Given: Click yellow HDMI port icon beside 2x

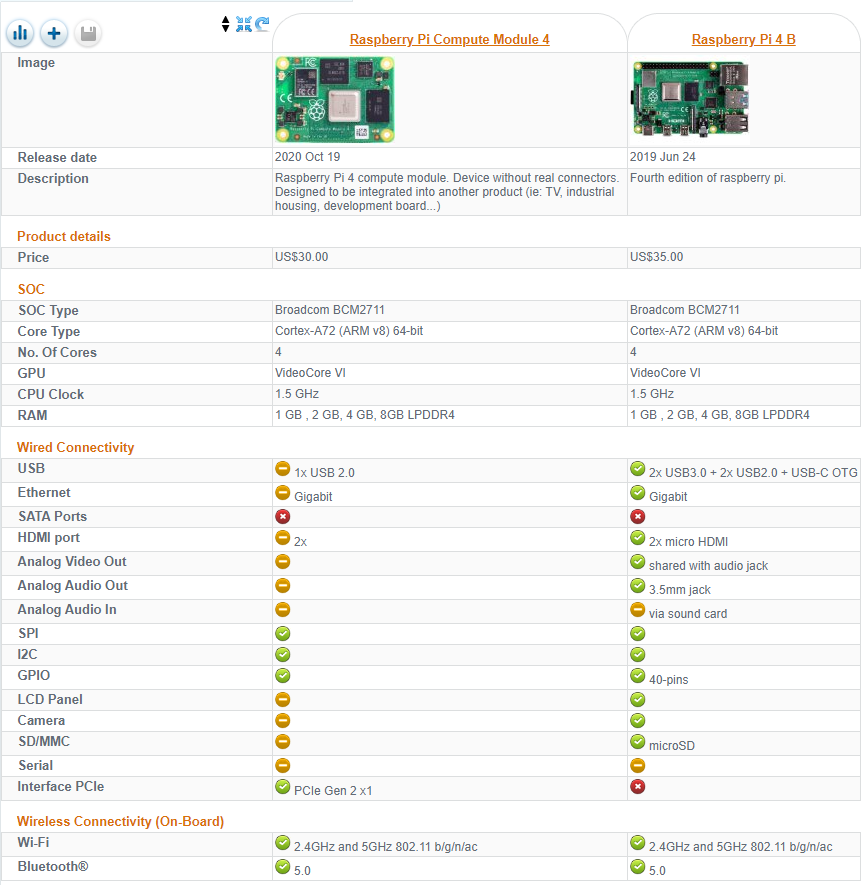Looking at the screenshot, I should tap(283, 537).
